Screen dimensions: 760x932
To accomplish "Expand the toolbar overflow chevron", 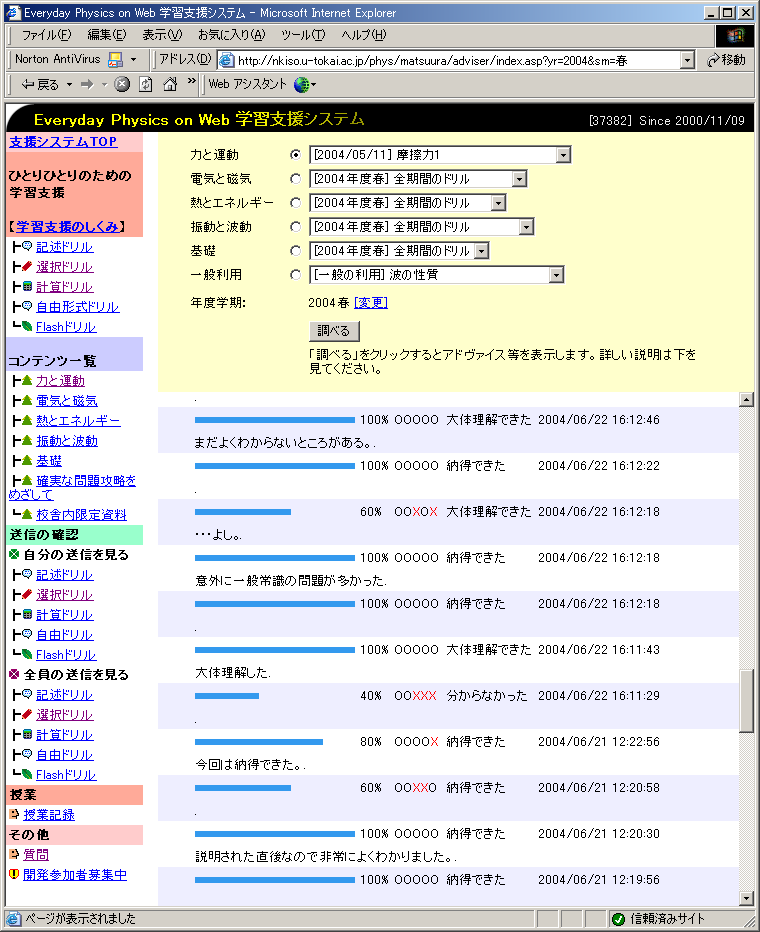I will click(191, 81).
